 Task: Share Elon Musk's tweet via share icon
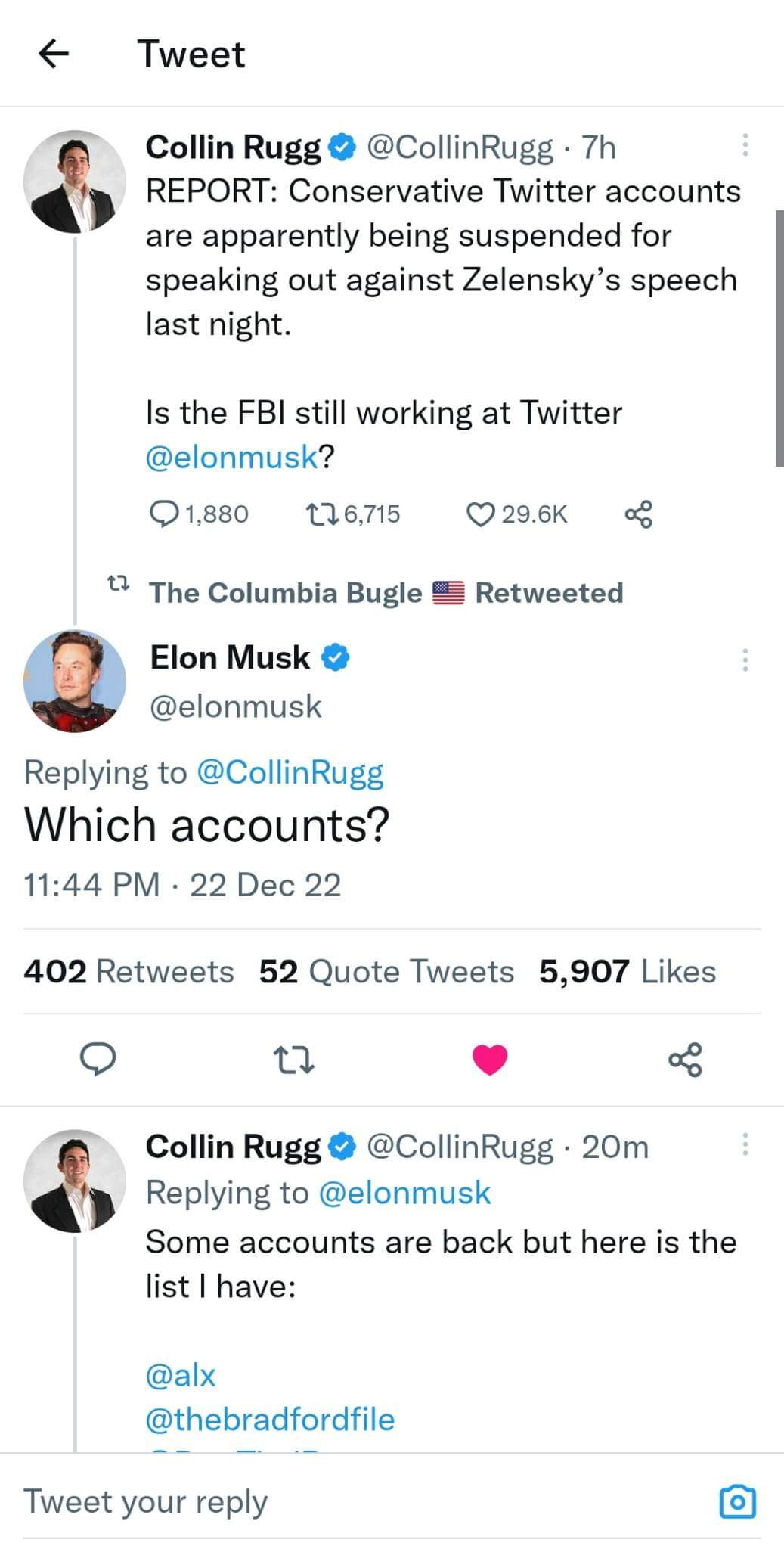click(685, 1059)
